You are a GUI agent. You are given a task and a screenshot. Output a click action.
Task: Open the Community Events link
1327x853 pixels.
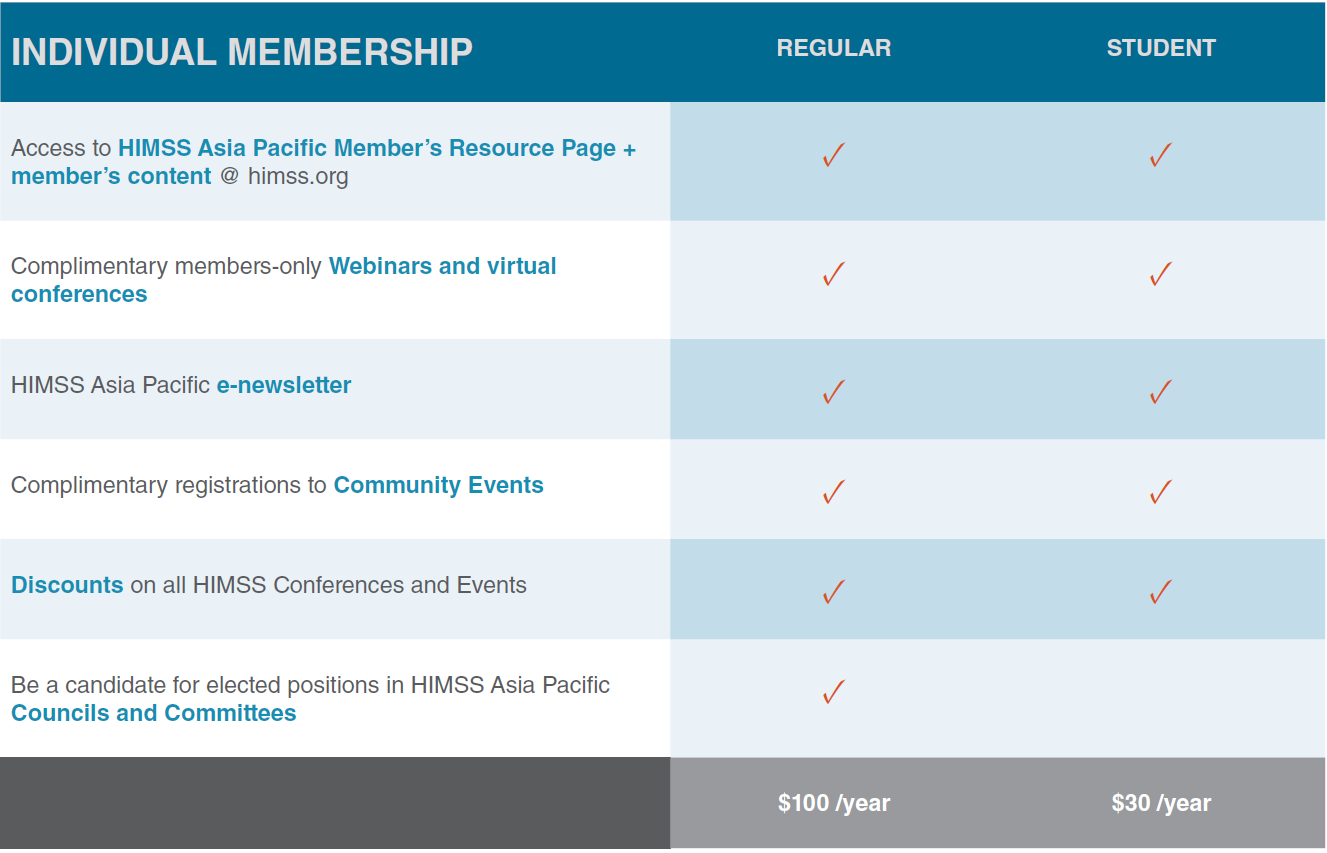point(438,486)
